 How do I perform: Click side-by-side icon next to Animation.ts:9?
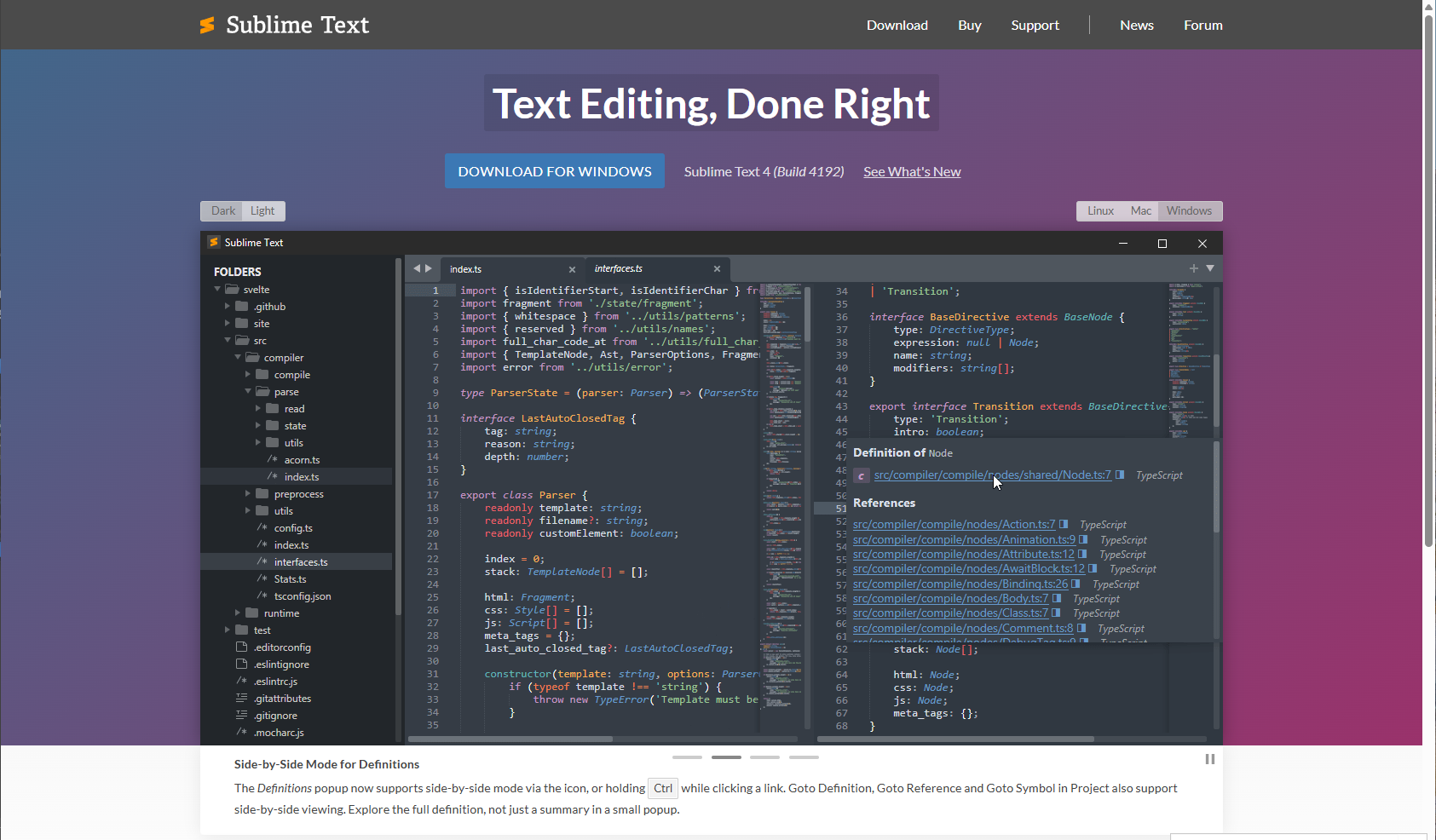point(1083,539)
